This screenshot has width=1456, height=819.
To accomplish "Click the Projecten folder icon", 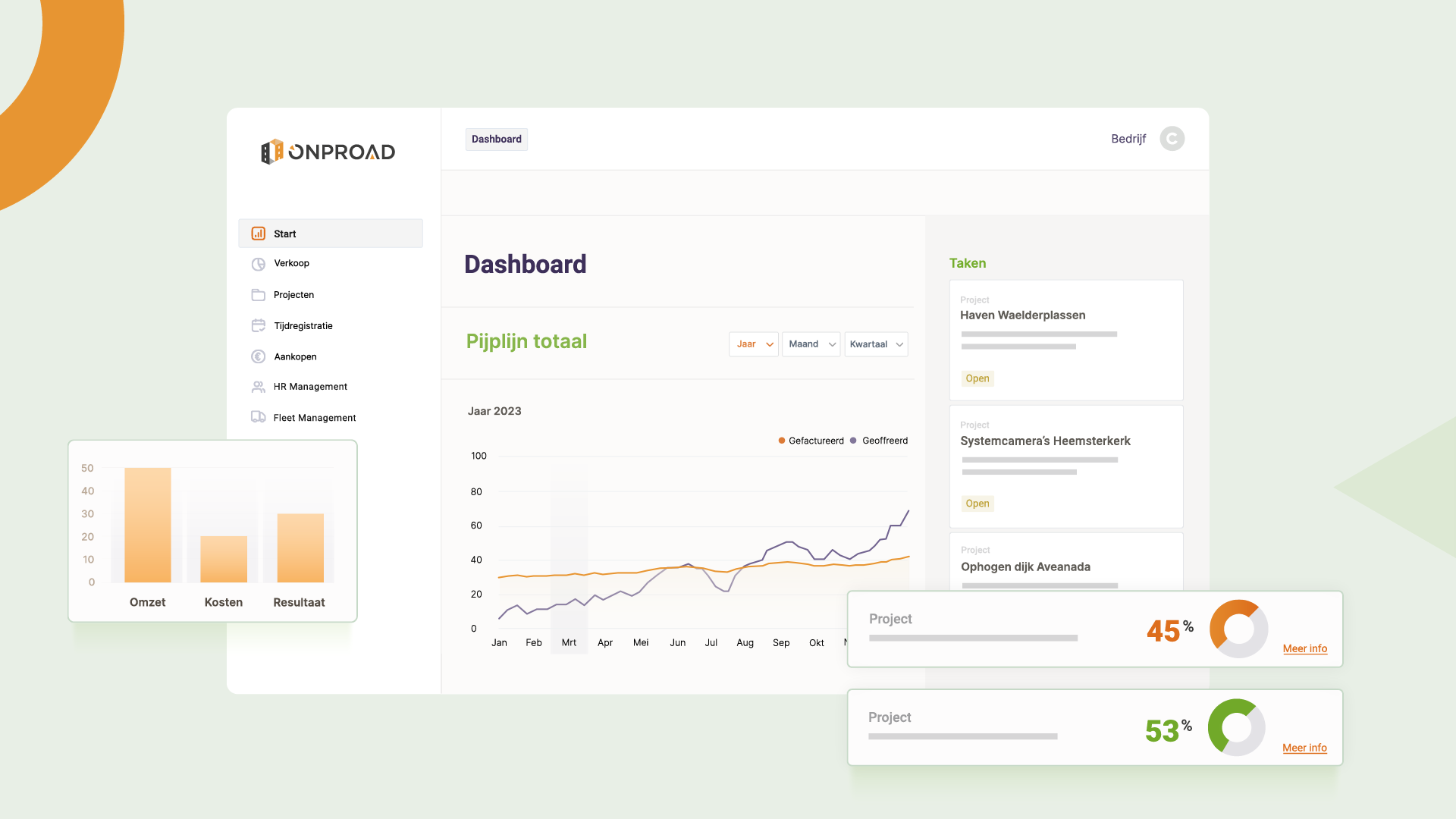I will tap(259, 295).
